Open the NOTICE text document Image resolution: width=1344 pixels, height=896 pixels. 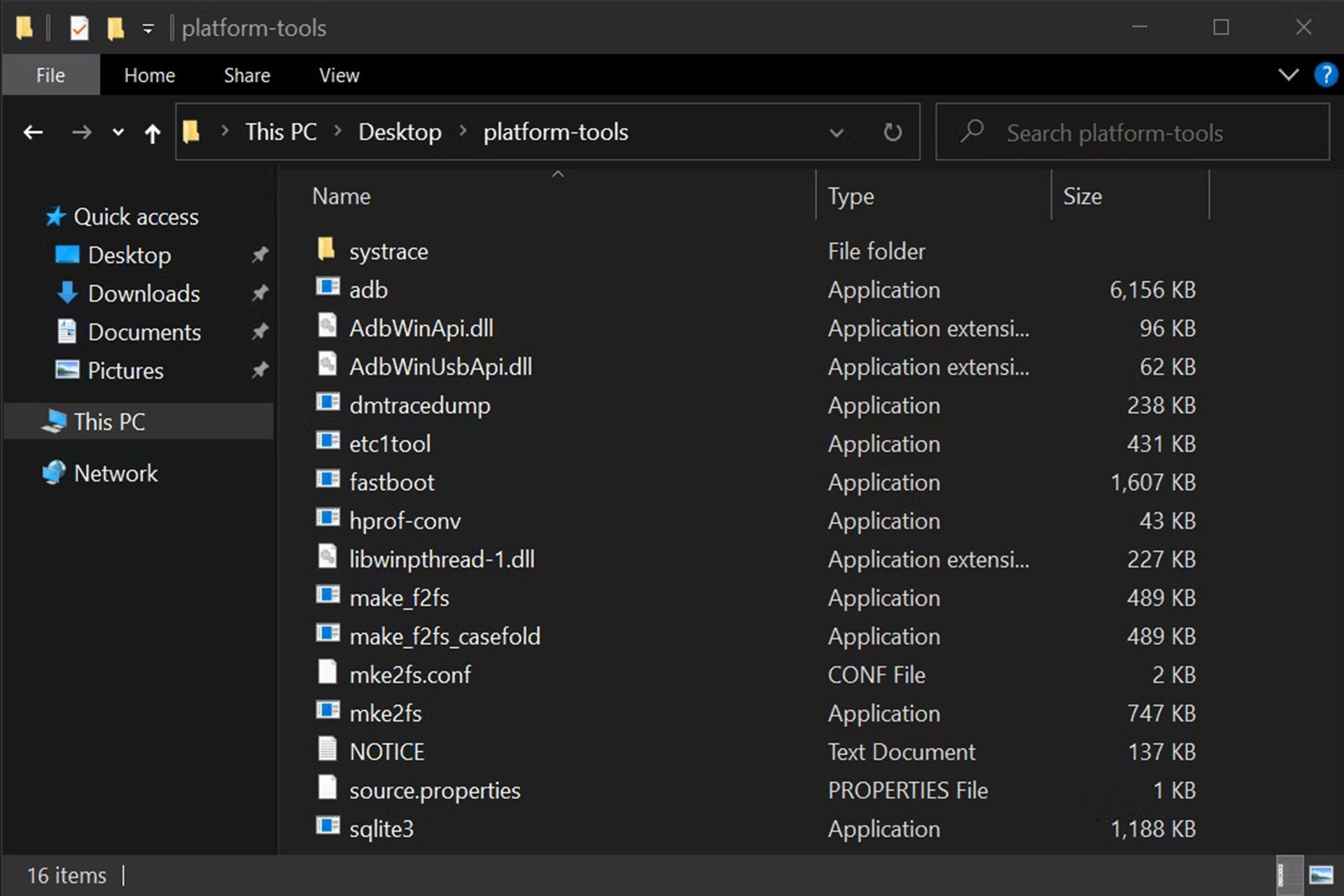pyautogui.click(x=384, y=751)
